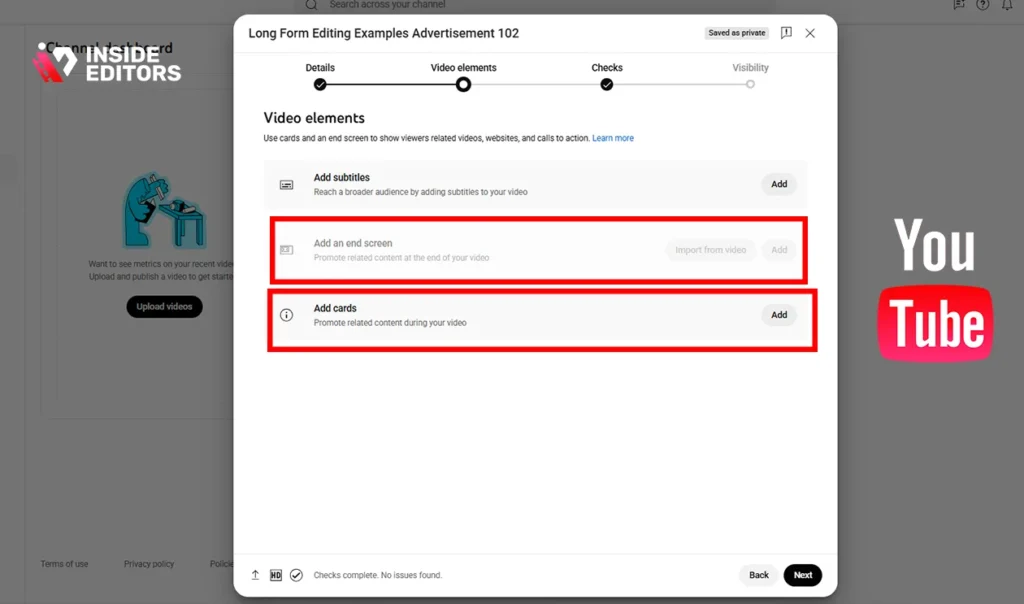Click the checks complete checkmark icon
1024x604 pixels.
(296, 575)
